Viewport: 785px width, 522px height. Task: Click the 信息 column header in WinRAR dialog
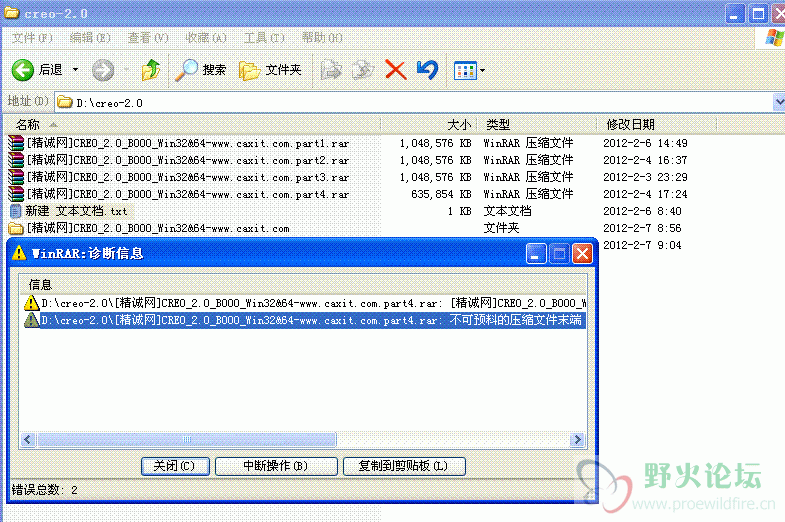point(302,284)
